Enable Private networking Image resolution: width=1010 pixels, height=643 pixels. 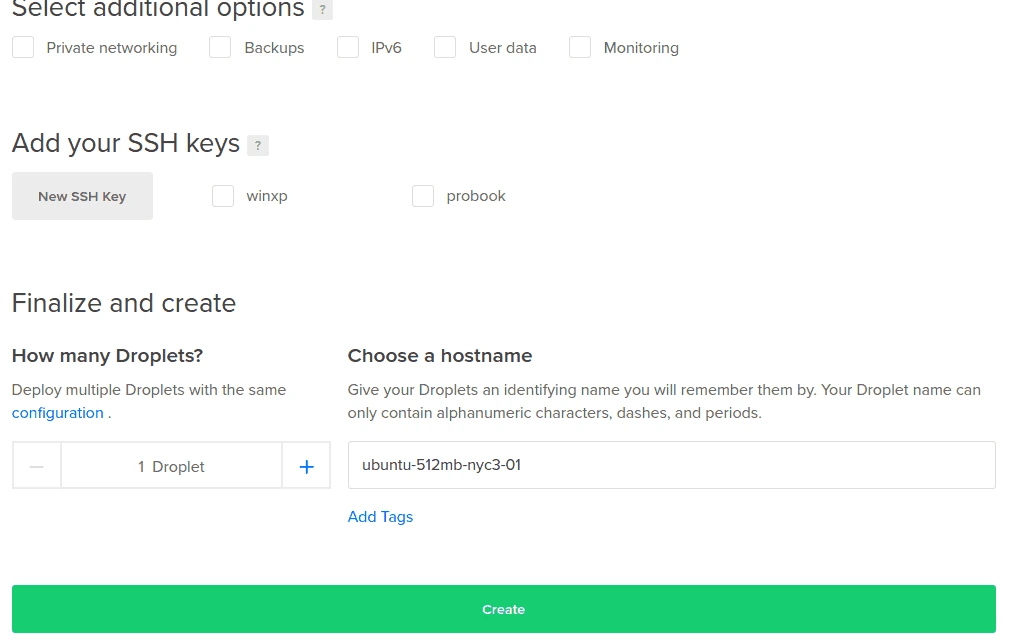pos(23,47)
